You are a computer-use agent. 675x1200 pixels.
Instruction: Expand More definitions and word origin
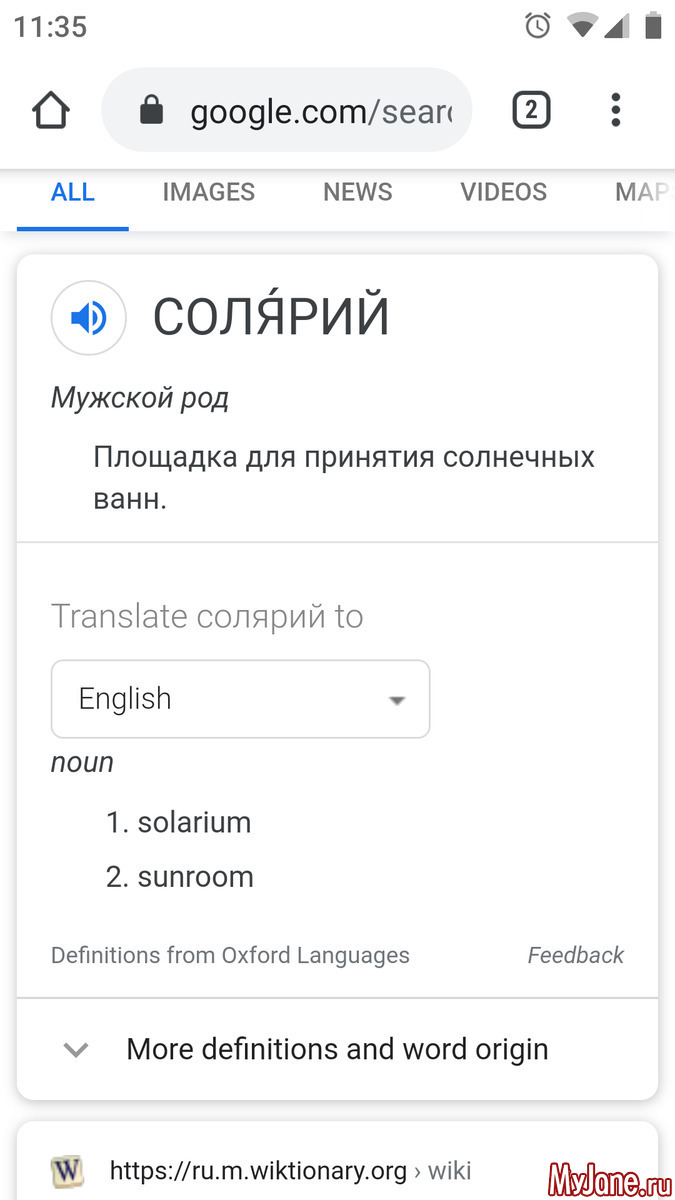(337, 1049)
